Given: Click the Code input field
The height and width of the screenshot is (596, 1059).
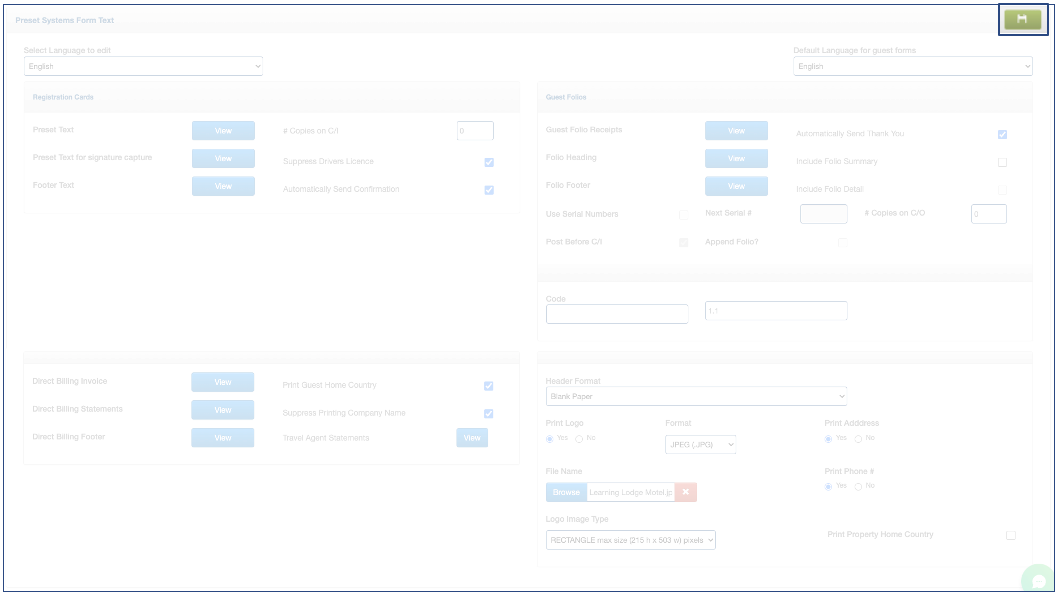Looking at the screenshot, I should pos(617,314).
